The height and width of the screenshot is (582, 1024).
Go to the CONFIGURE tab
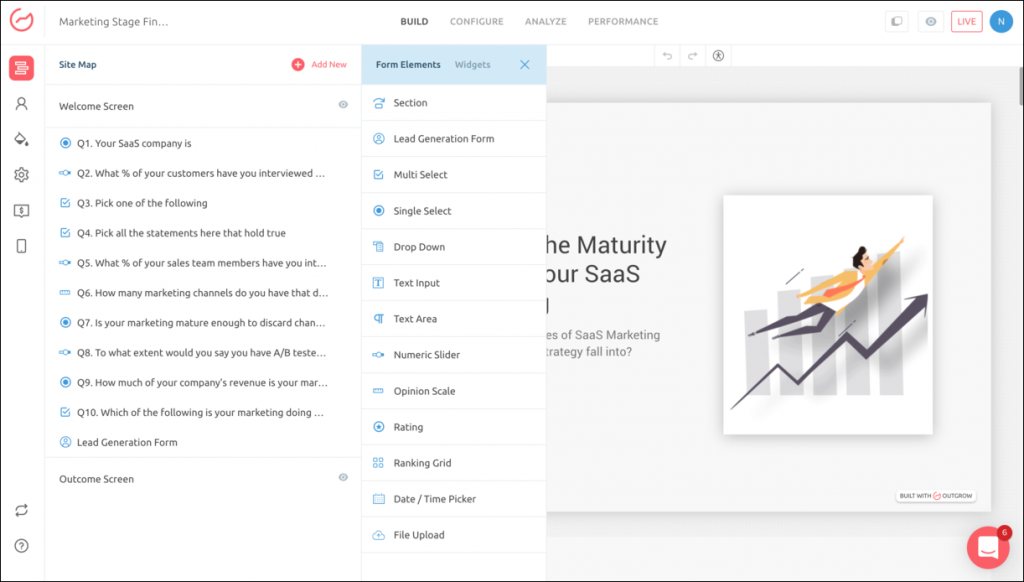(476, 21)
